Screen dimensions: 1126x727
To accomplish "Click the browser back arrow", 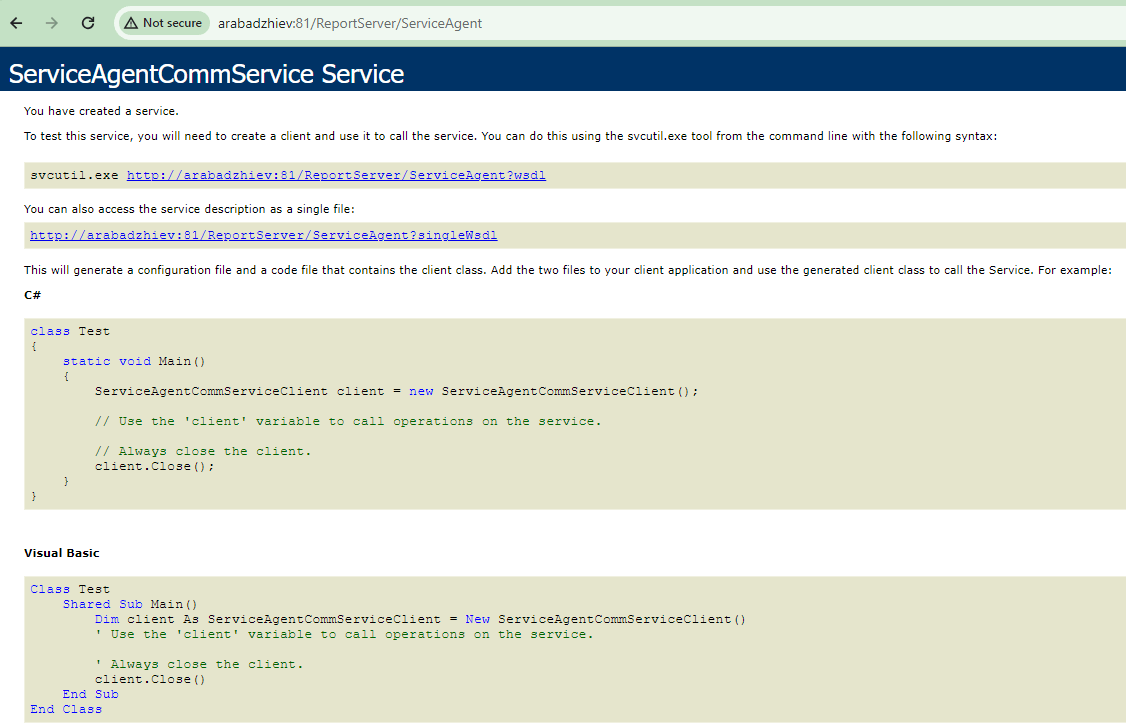I will point(15,22).
